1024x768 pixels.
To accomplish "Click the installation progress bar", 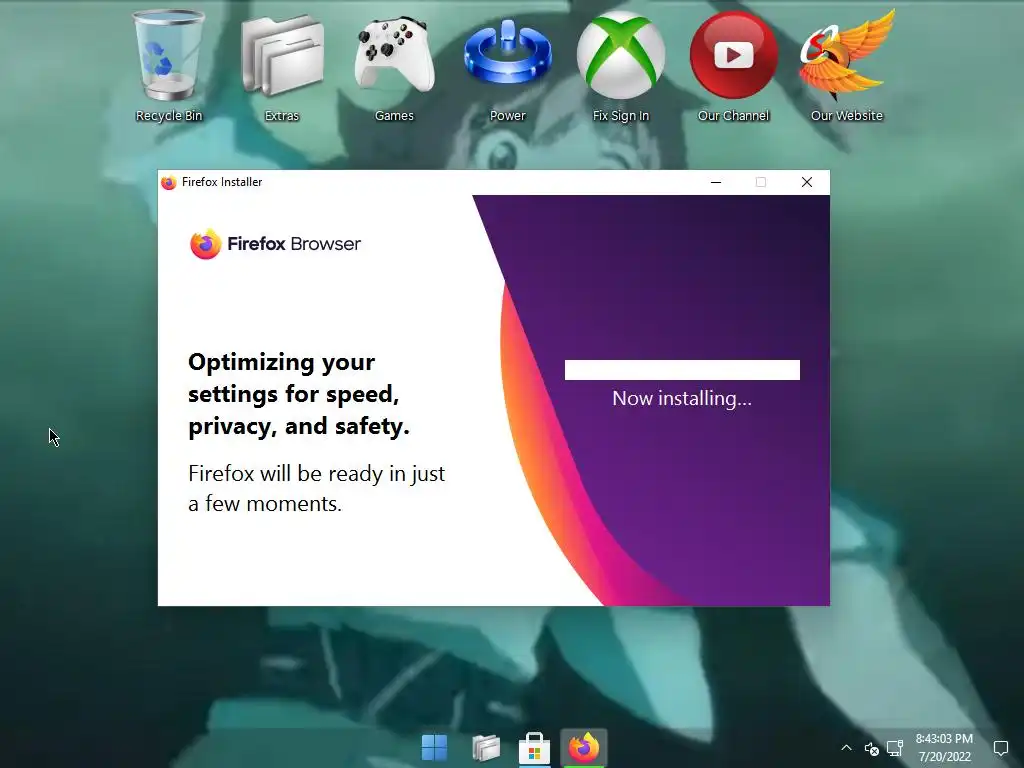I will 682,370.
